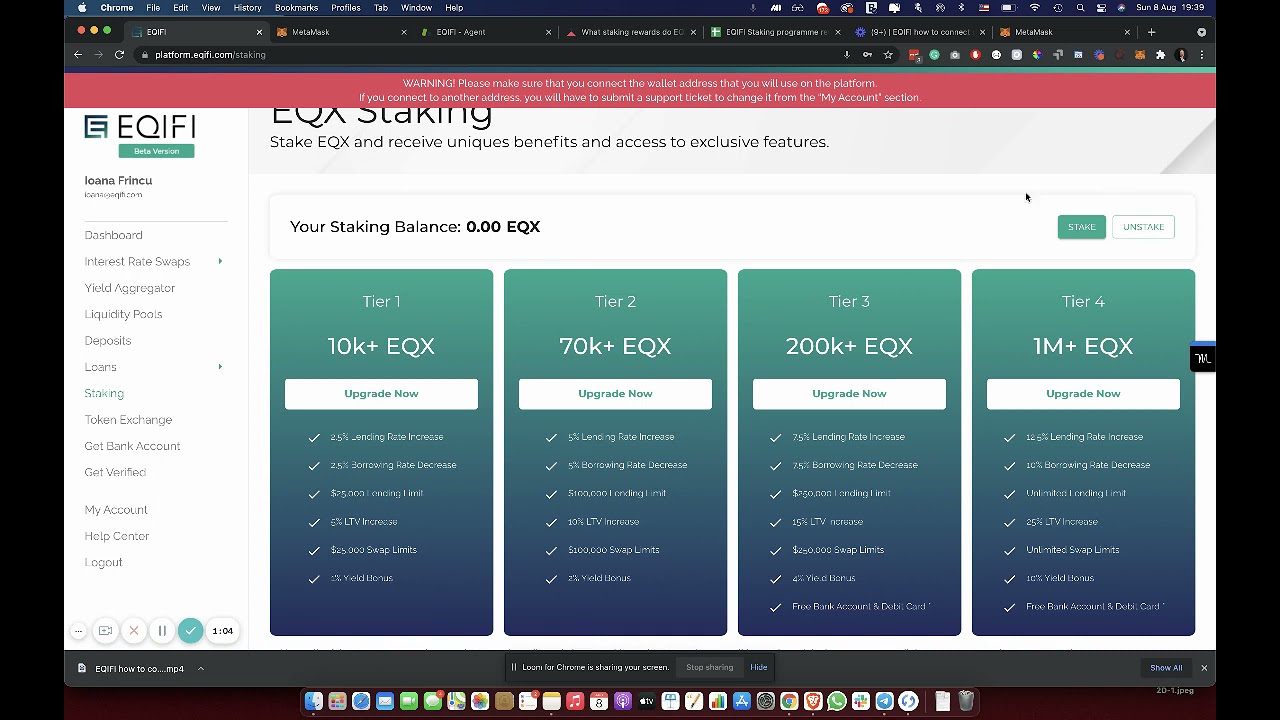This screenshot has width=1280, height=720.
Task: Open Google Chrome in the Dock
Action: click(x=789, y=702)
